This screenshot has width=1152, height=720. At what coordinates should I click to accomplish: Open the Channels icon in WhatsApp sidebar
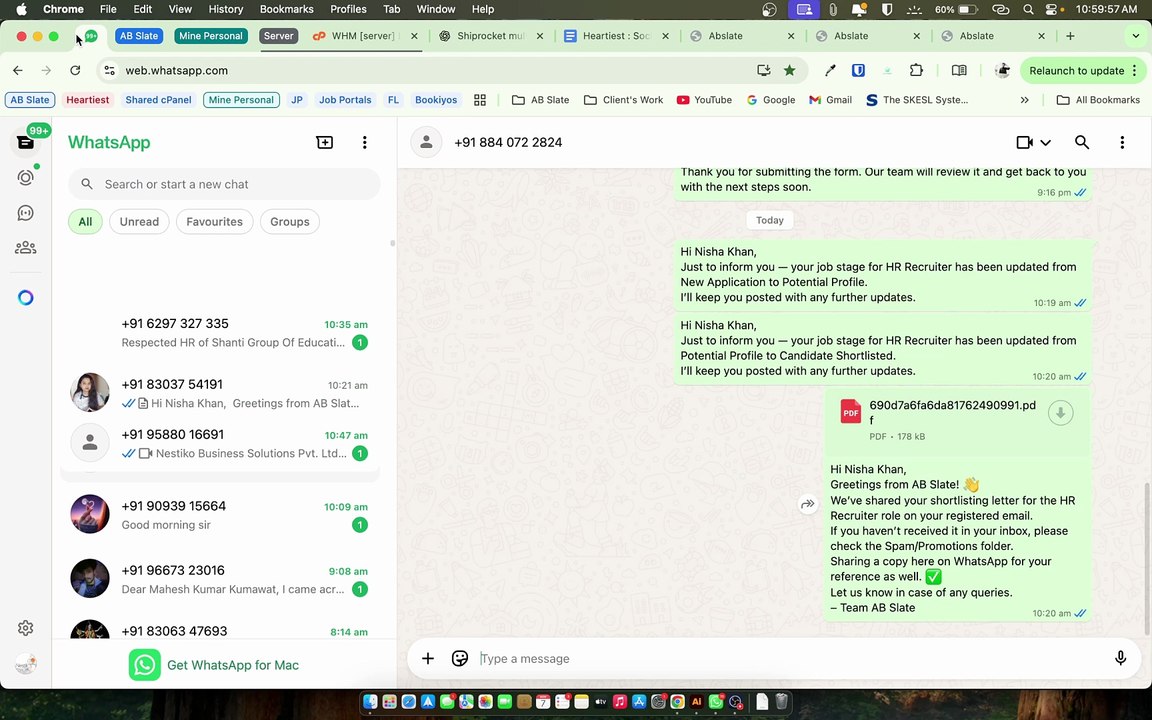(x=26, y=213)
